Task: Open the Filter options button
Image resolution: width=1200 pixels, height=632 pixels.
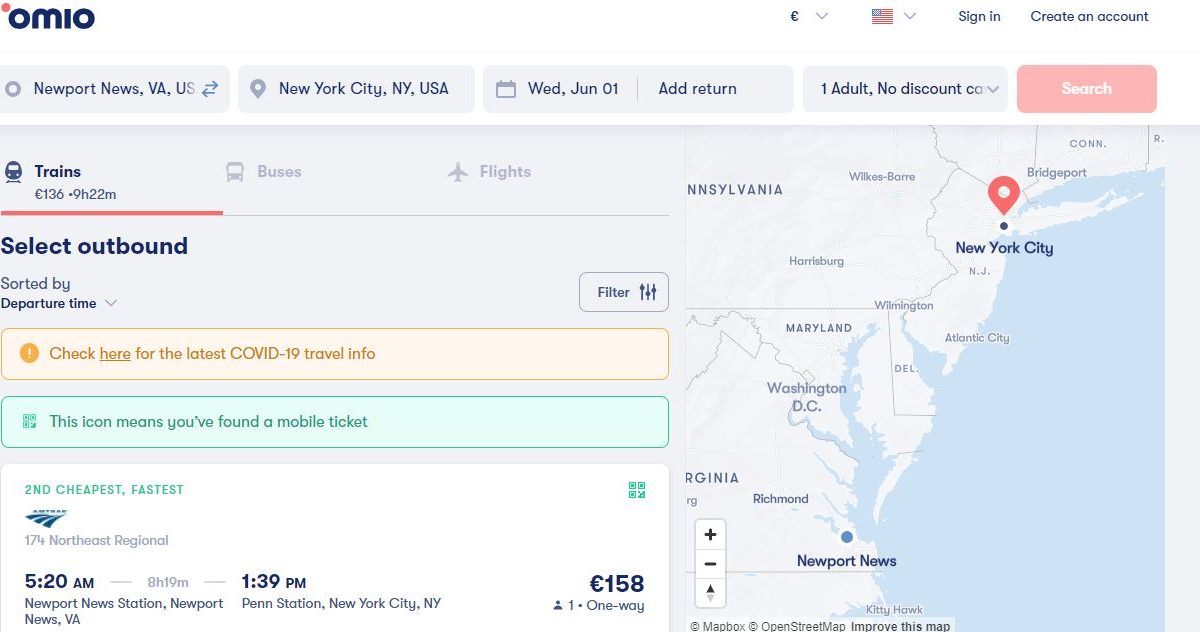Action: tap(624, 292)
